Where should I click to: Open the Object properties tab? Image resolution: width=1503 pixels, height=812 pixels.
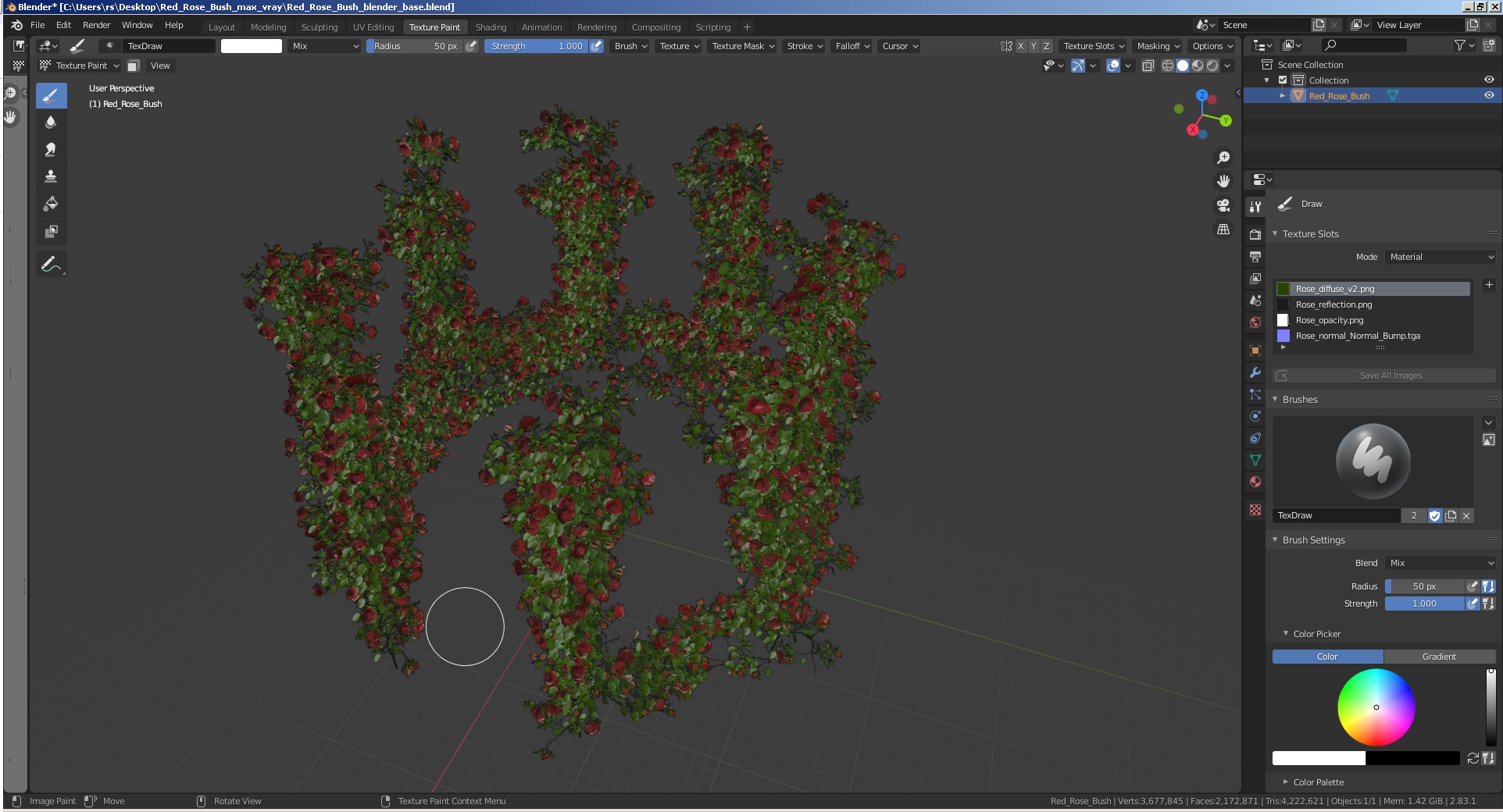coord(1255,351)
